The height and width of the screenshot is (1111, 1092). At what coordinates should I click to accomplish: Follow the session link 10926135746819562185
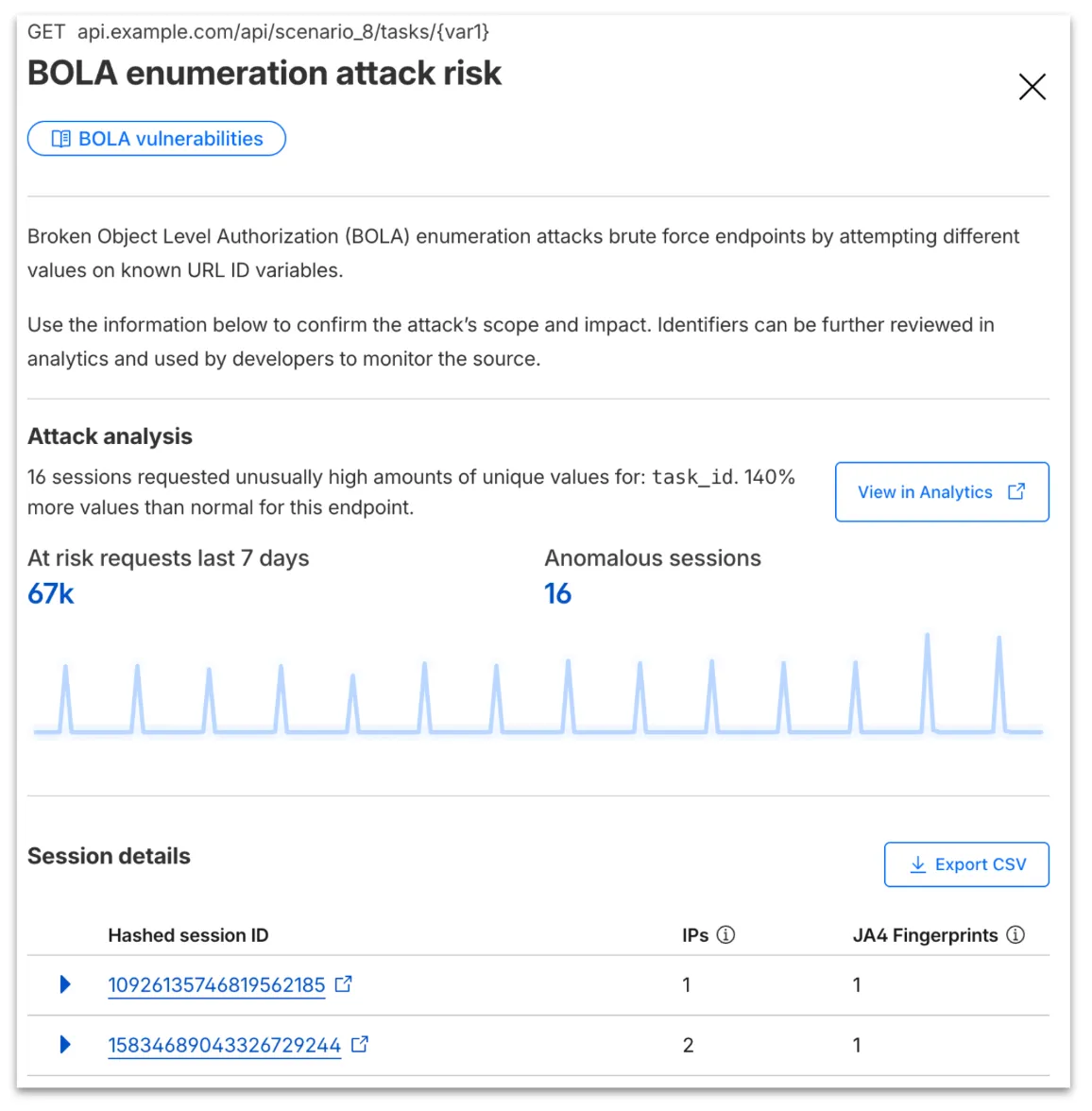tap(215, 984)
